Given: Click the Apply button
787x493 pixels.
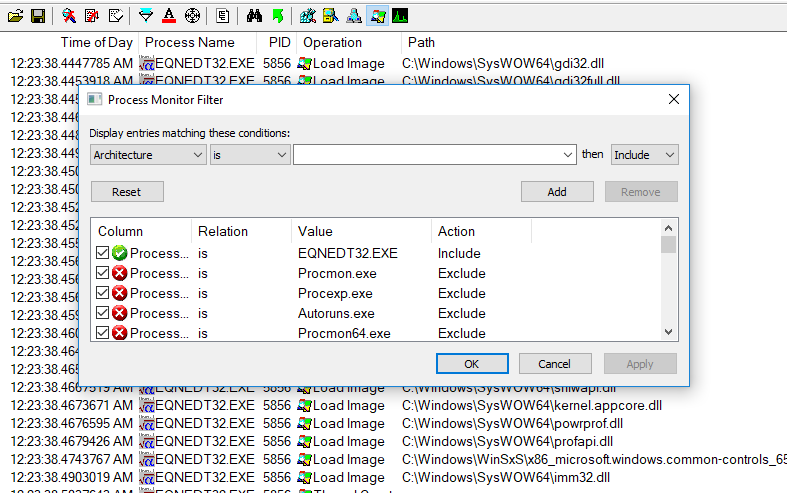Looking at the screenshot, I should [640, 363].
